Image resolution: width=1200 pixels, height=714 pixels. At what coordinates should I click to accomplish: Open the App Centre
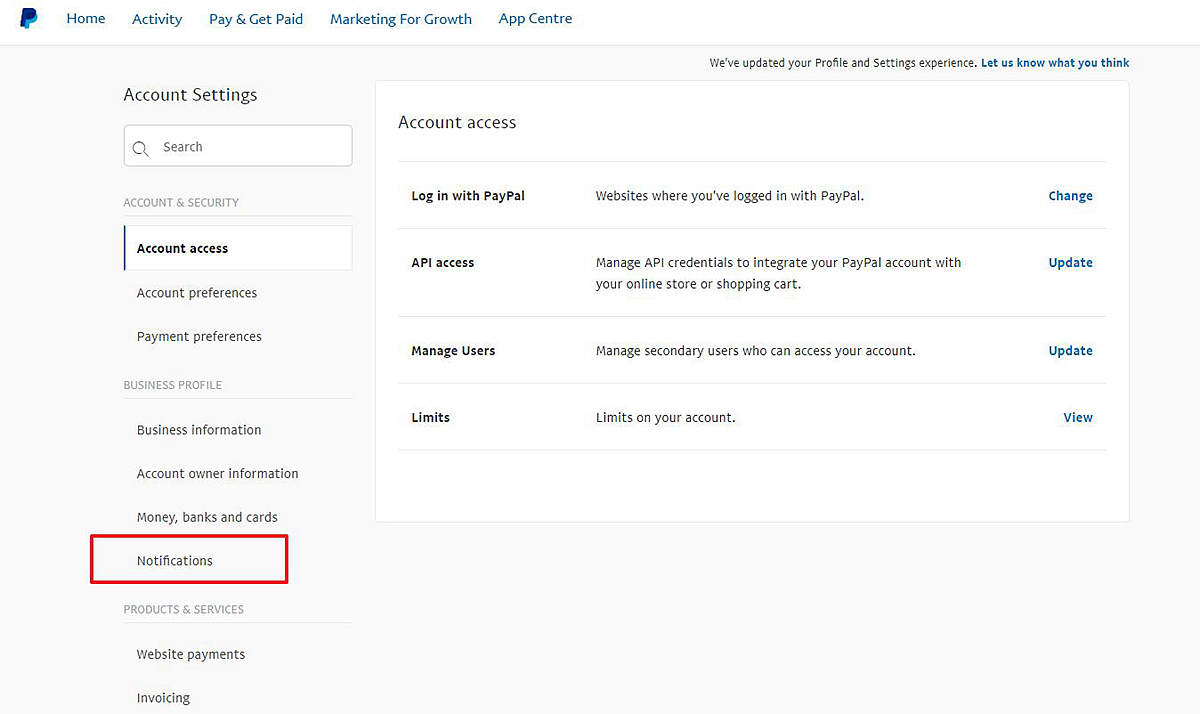click(535, 18)
